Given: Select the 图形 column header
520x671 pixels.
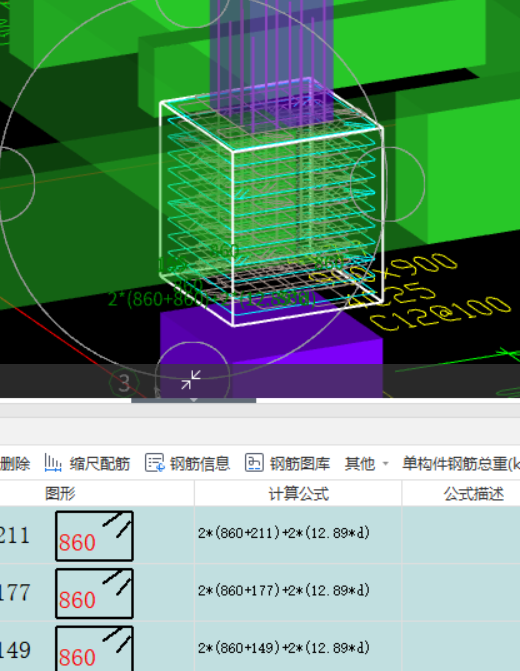Looking at the screenshot, I should click(x=60, y=493).
